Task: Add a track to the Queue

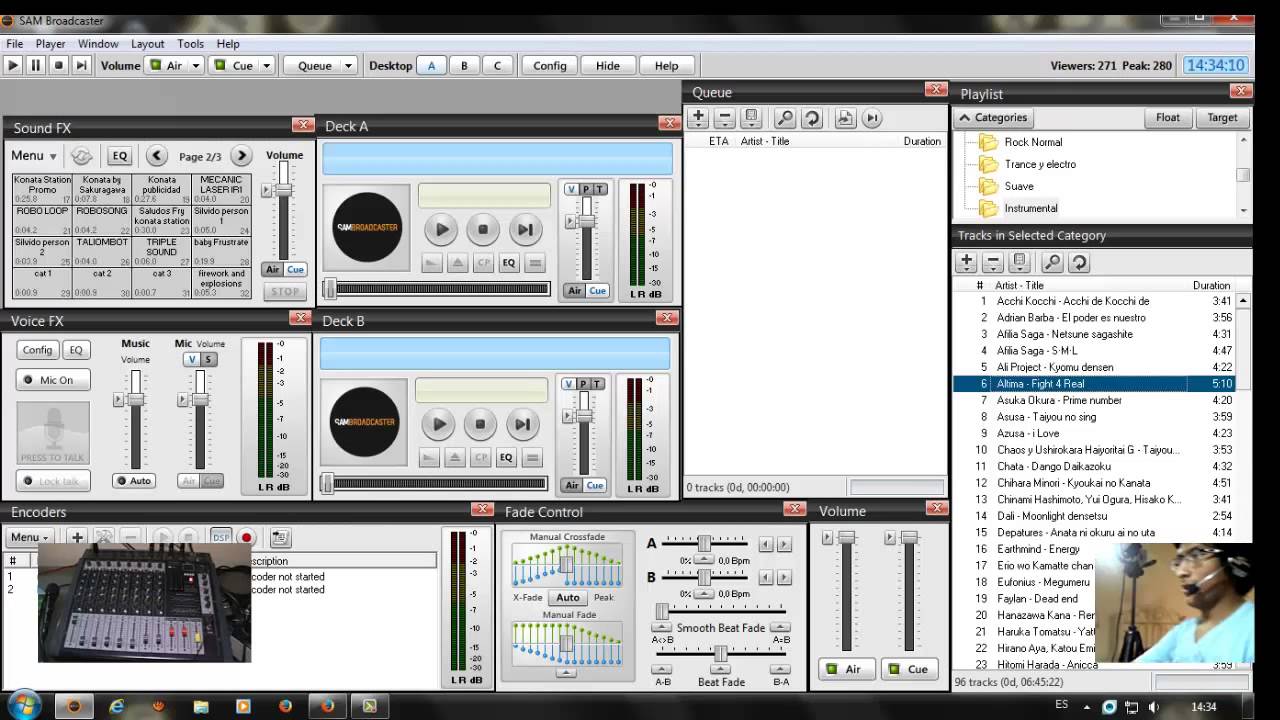Action: (x=698, y=118)
